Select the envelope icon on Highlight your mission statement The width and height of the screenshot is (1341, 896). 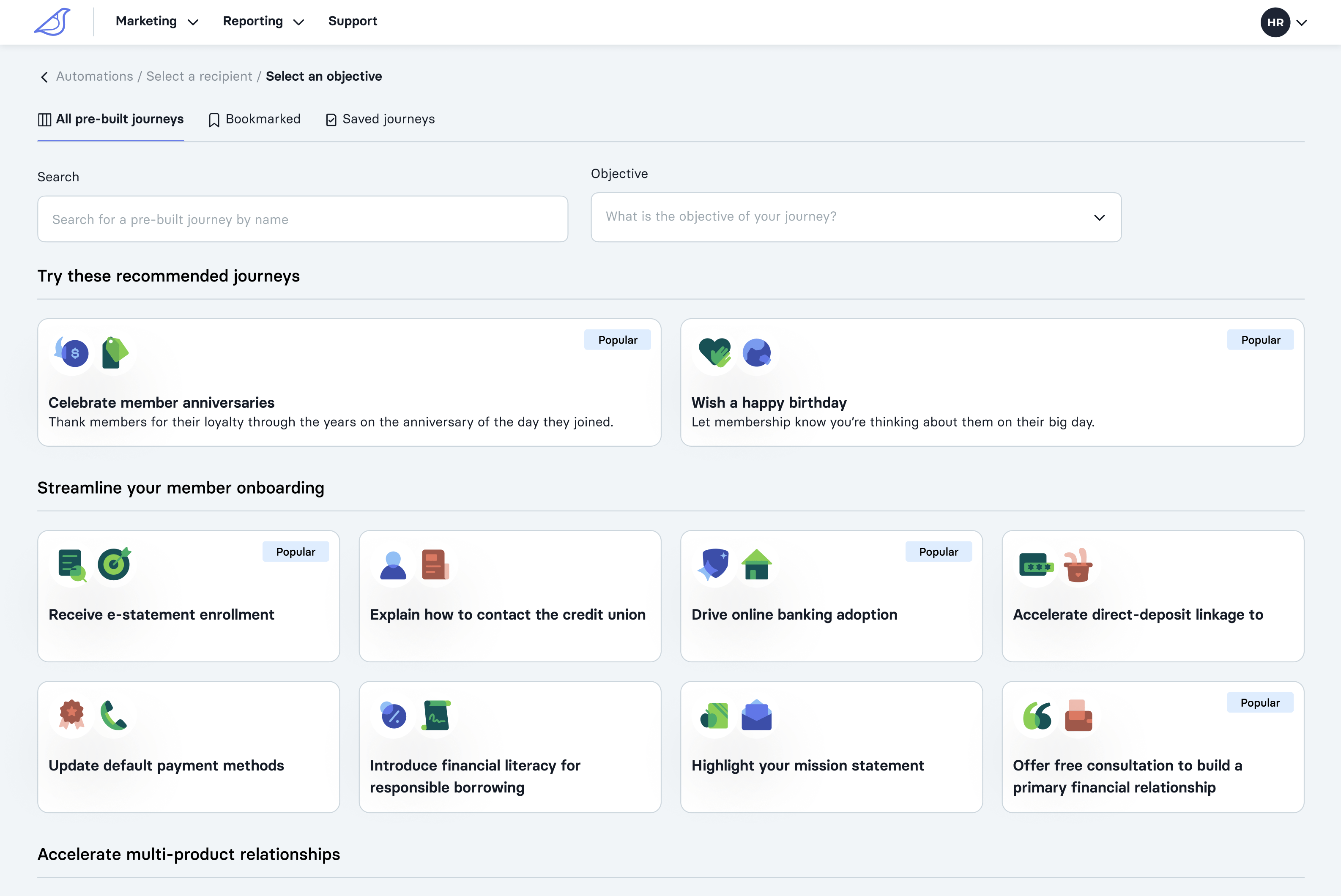click(758, 716)
